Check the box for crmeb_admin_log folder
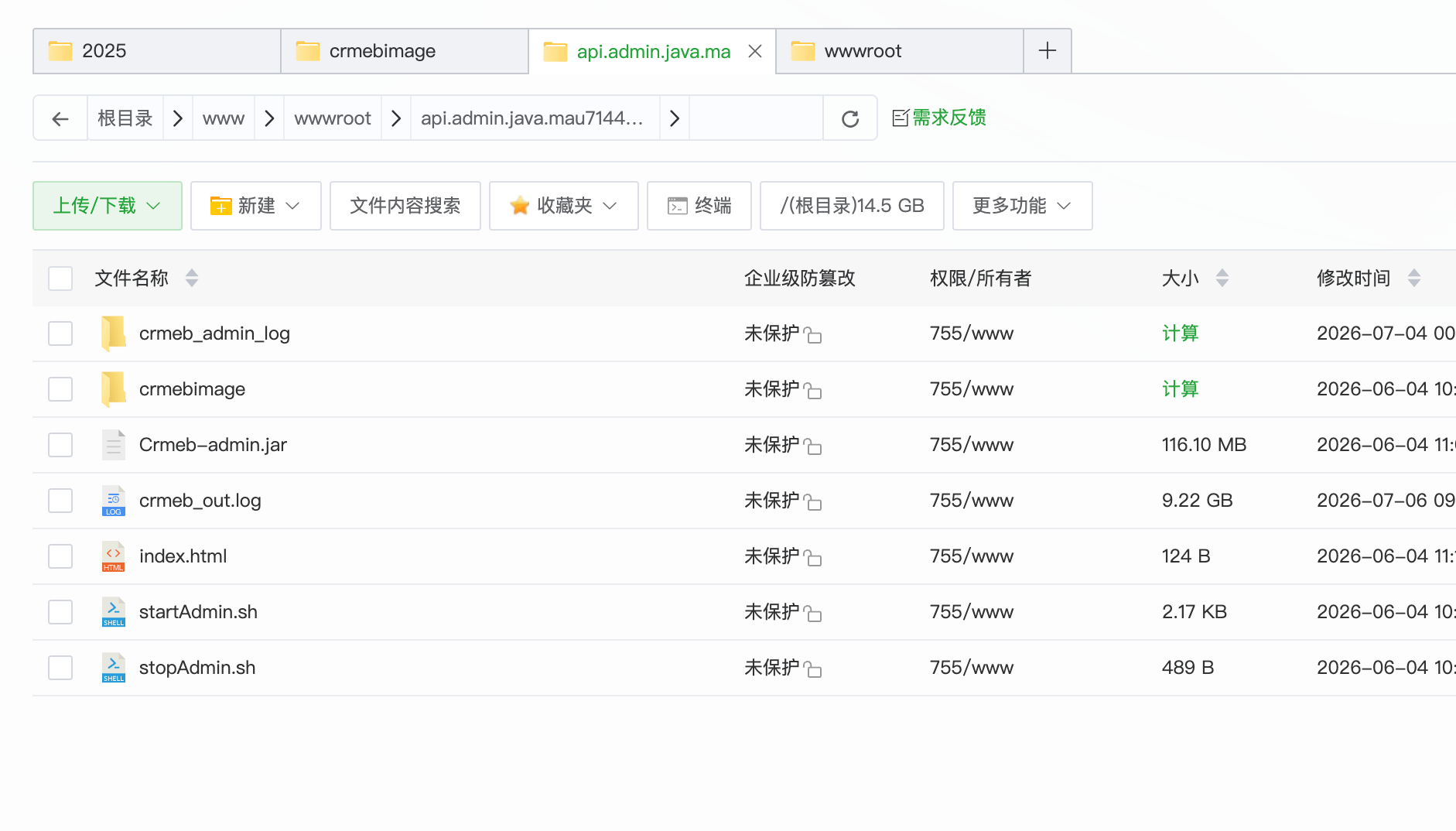The height and width of the screenshot is (831, 1456). point(60,333)
